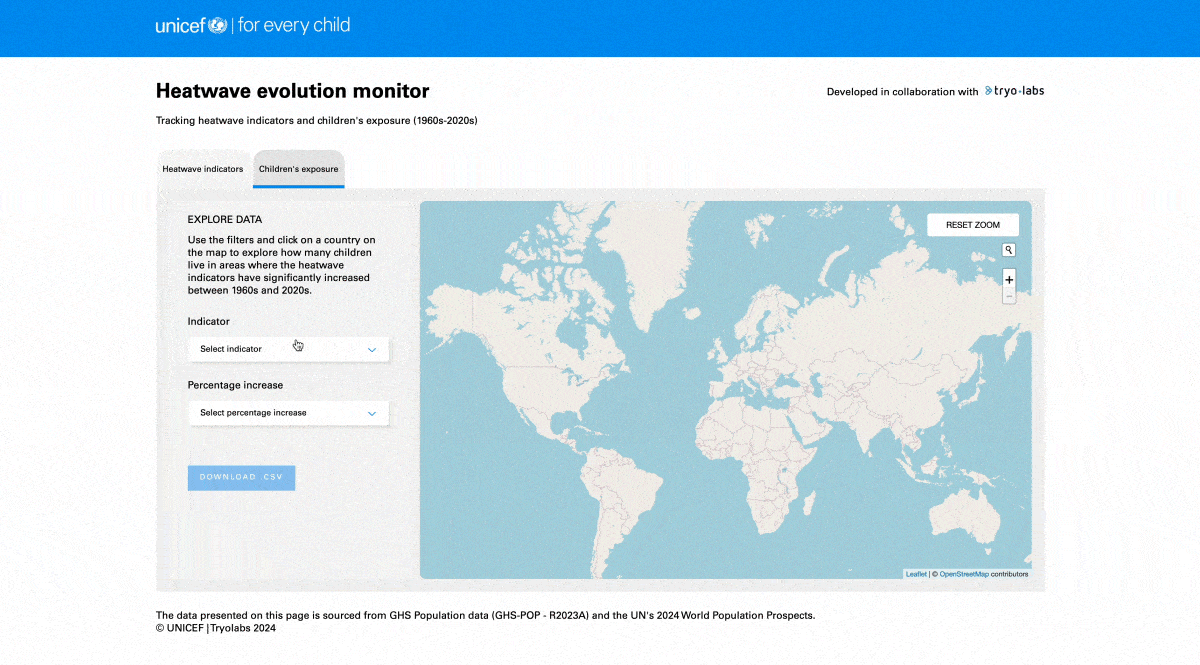Click the map search magnifier icon
1200x665 pixels.
(1009, 250)
